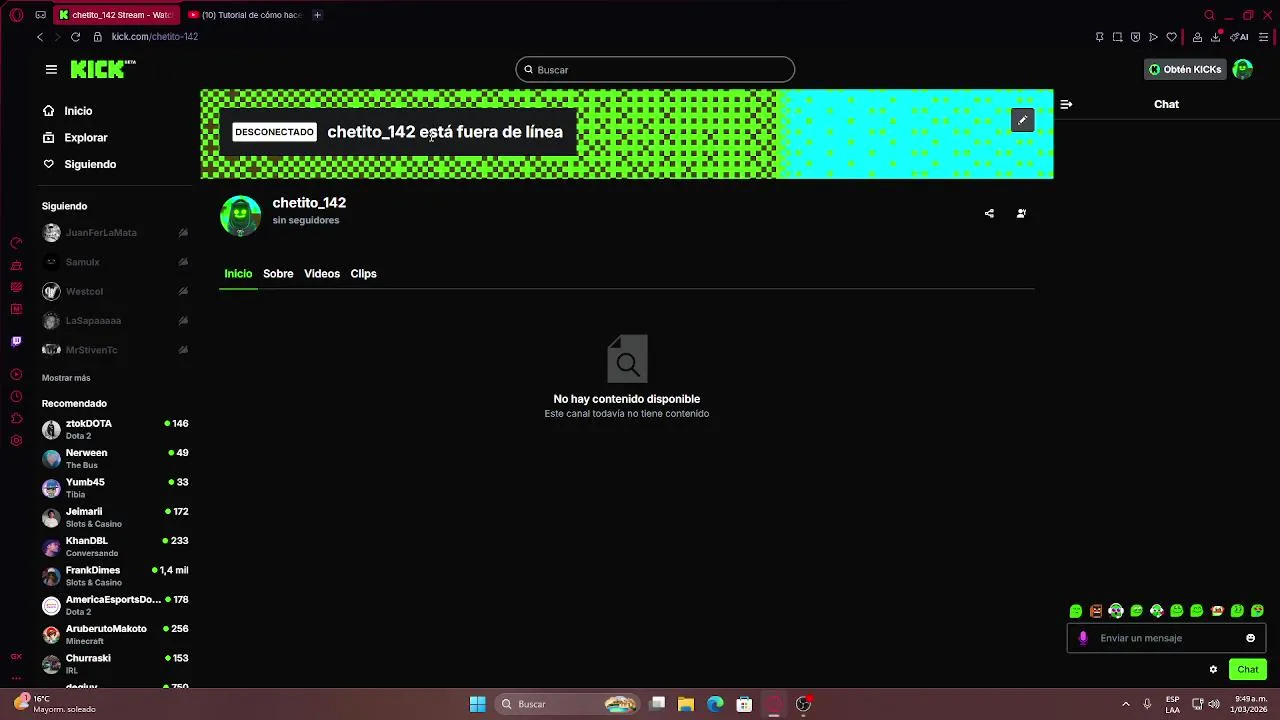Open File Explorer from taskbar
The image size is (1280, 720).
(686, 704)
